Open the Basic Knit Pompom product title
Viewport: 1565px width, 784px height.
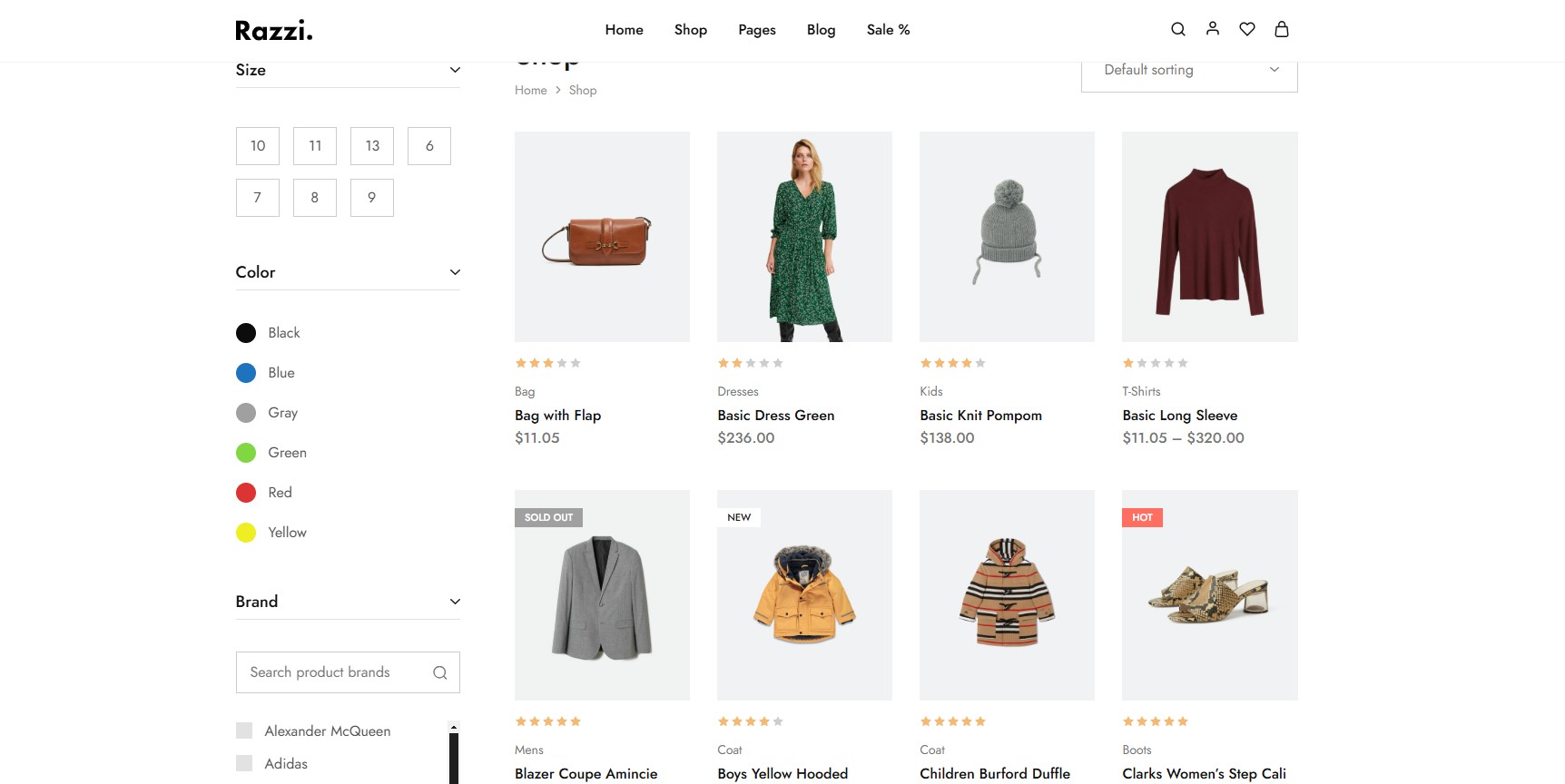click(x=981, y=415)
